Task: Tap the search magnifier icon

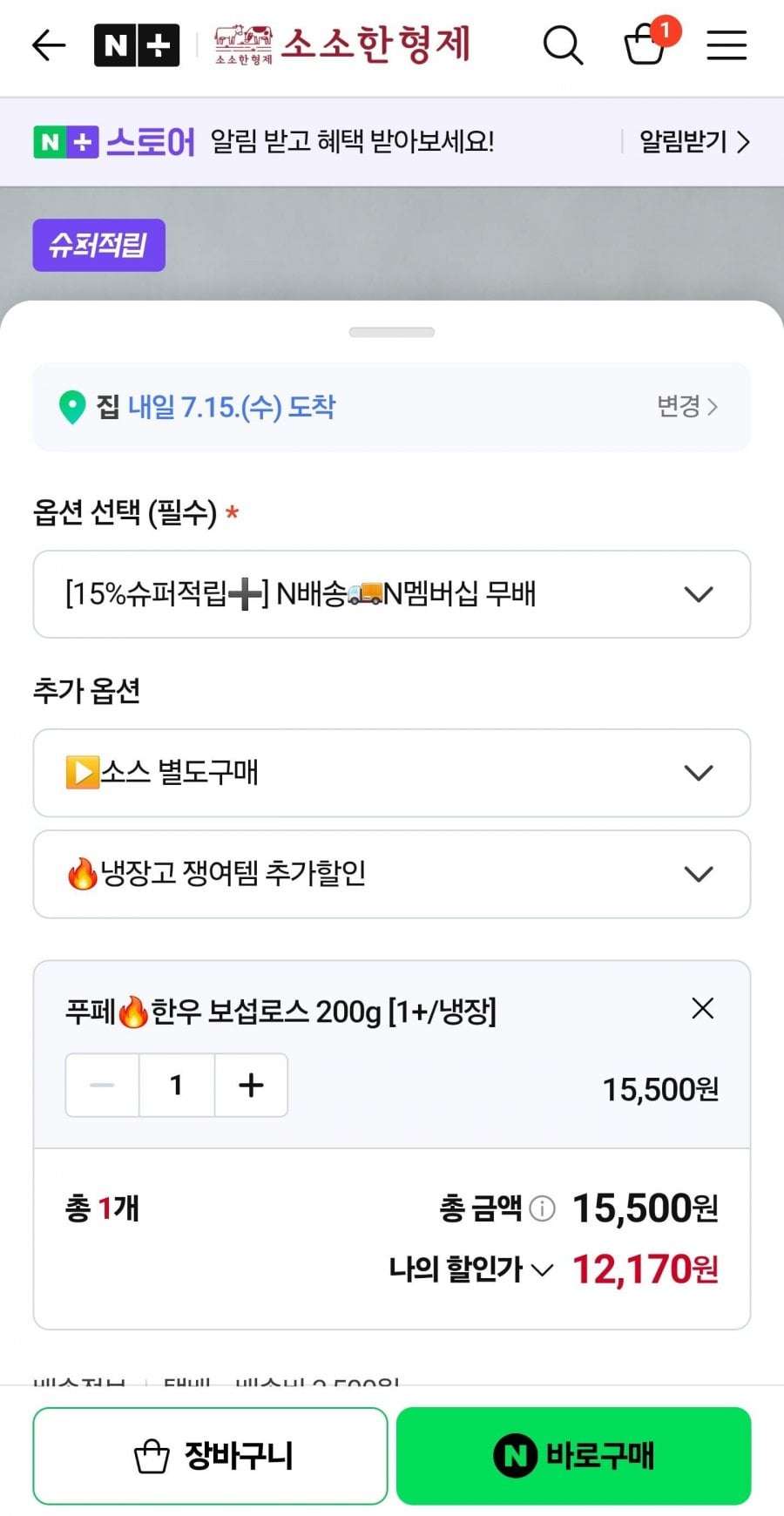Action: point(563,45)
